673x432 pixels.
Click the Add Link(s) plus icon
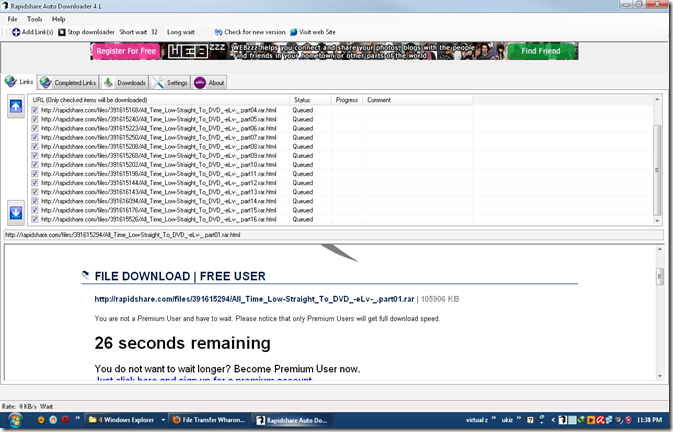click(x=16, y=32)
